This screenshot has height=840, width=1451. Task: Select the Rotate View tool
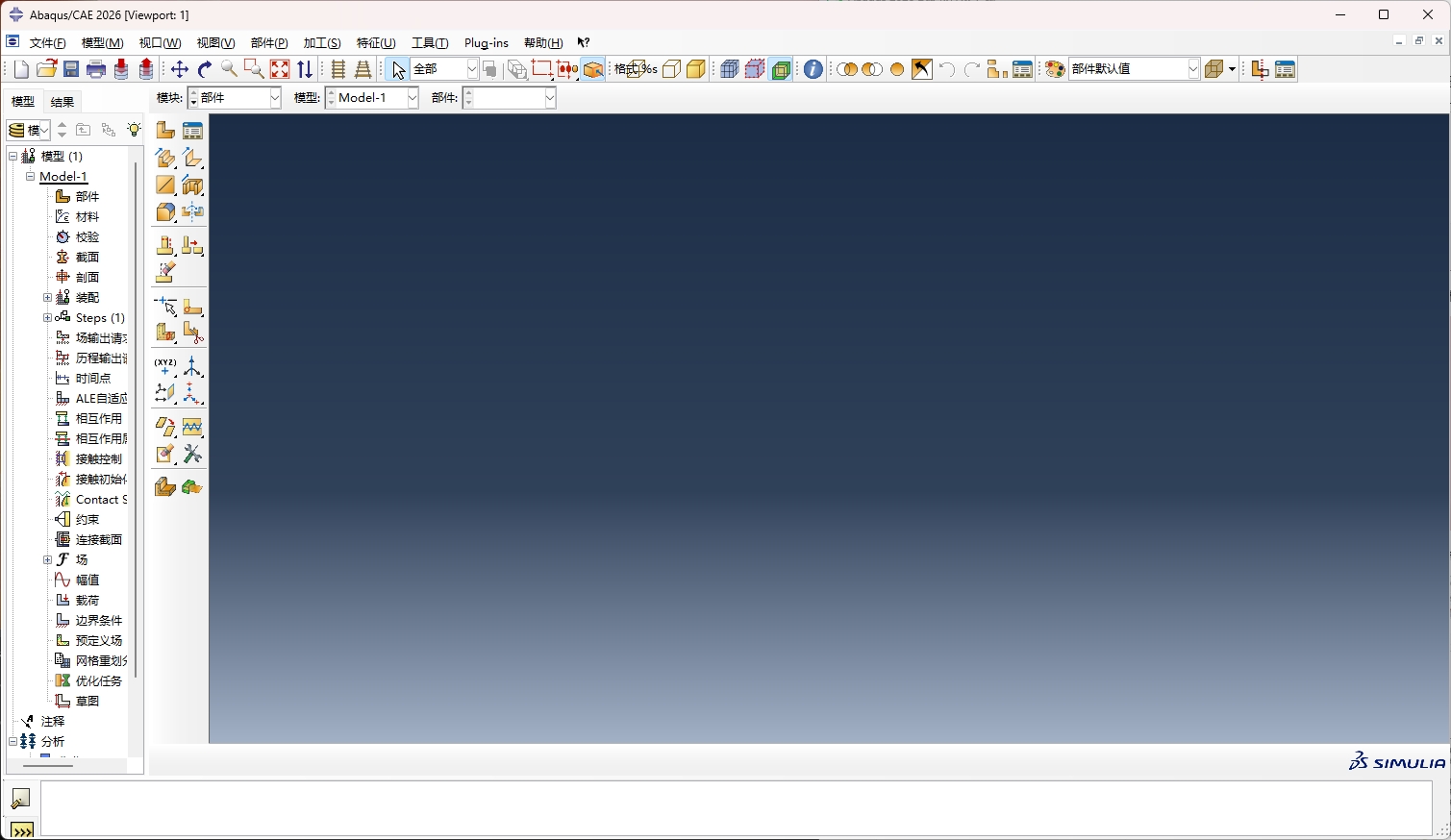click(x=204, y=68)
